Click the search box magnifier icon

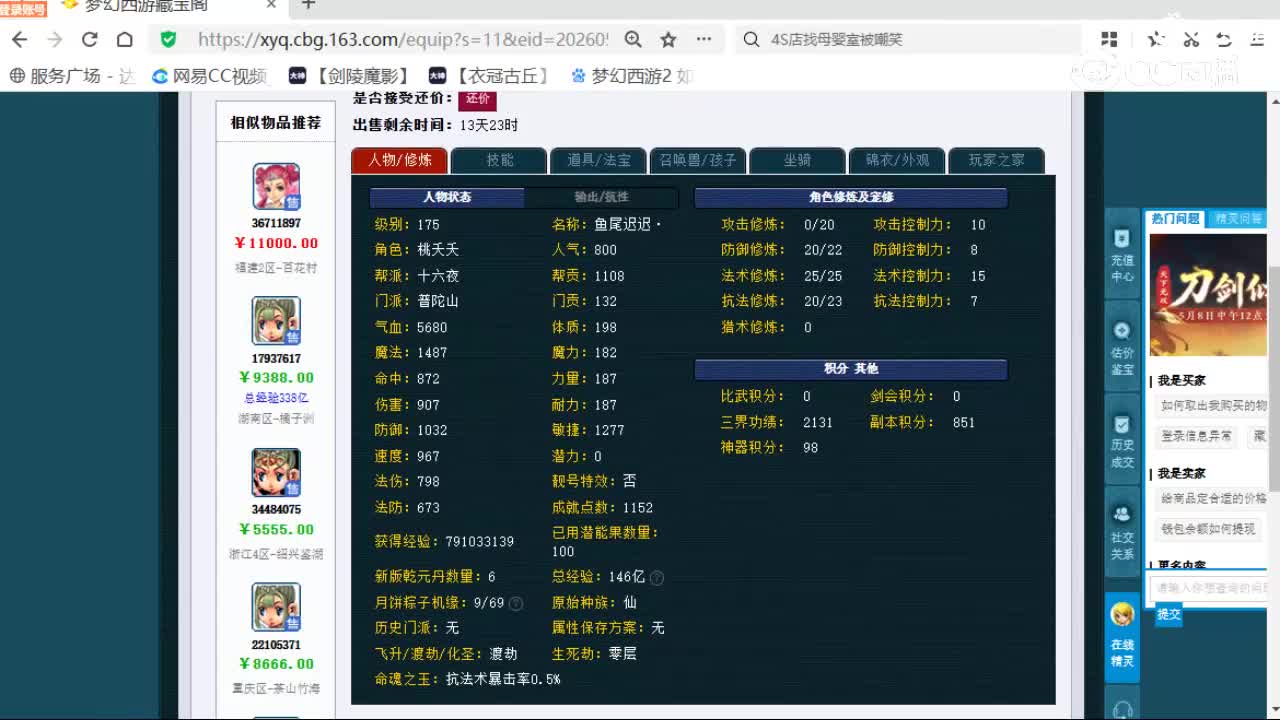751,40
